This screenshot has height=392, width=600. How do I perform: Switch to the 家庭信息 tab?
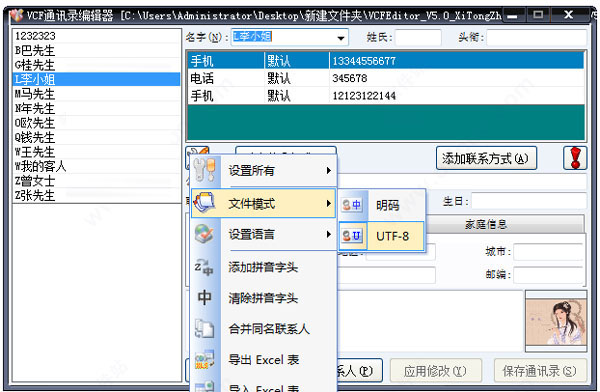[486, 224]
